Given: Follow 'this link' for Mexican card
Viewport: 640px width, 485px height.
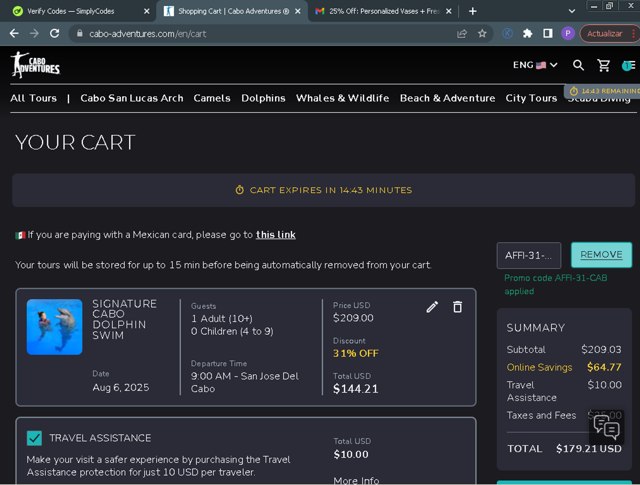Looking at the screenshot, I should pos(276,235).
